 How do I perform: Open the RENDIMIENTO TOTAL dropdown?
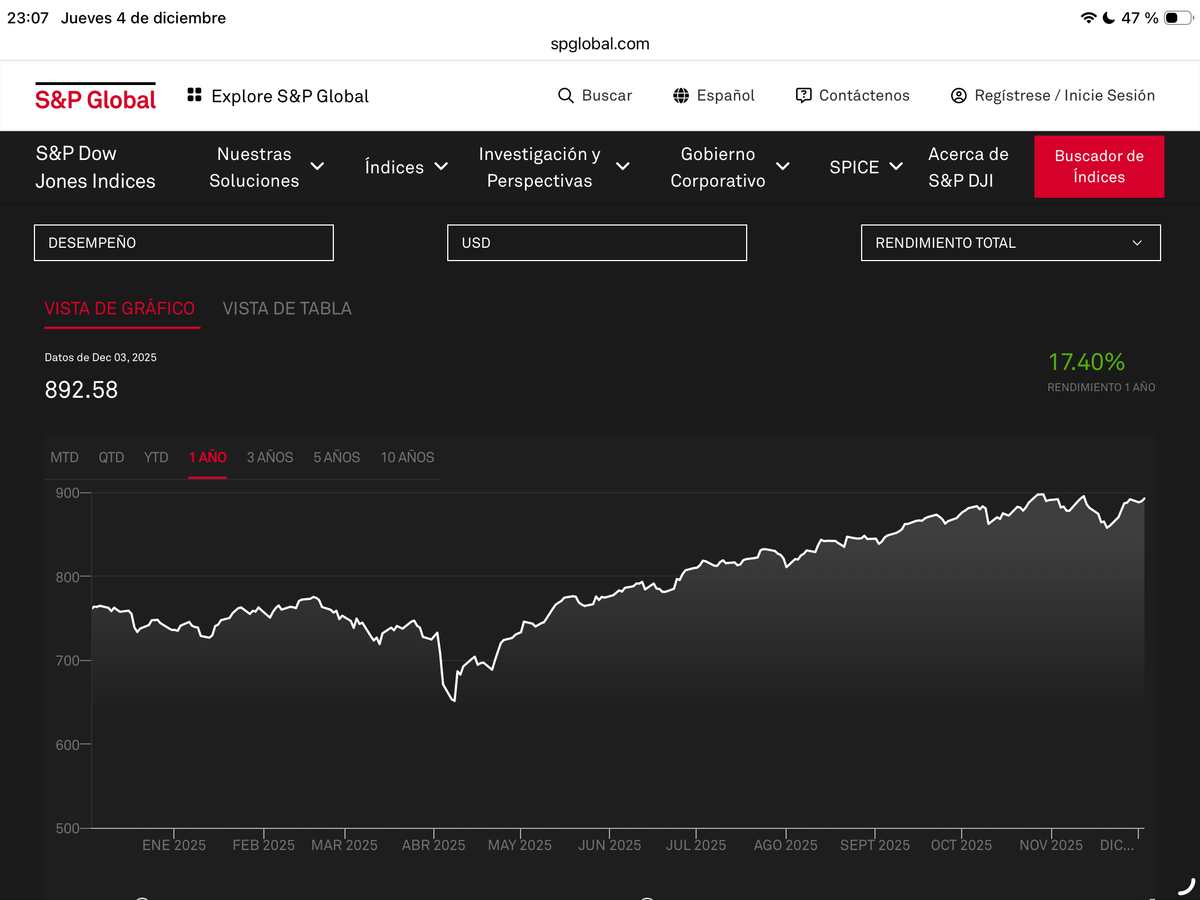click(1010, 242)
